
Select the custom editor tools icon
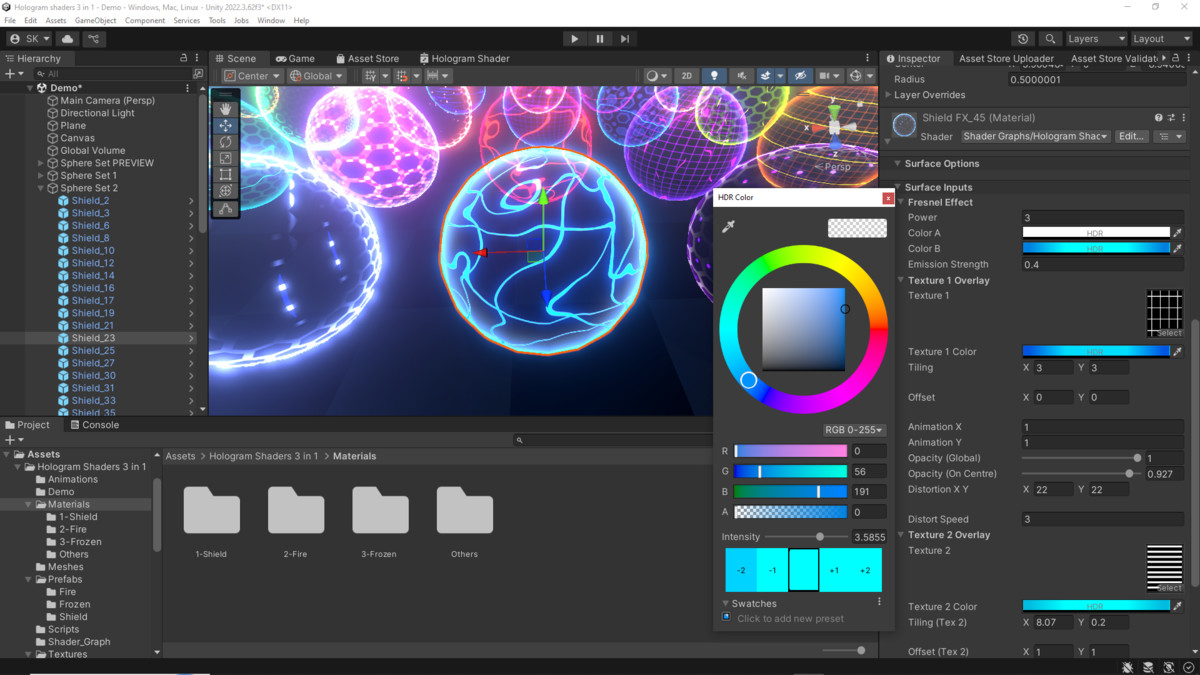pos(226,209)
